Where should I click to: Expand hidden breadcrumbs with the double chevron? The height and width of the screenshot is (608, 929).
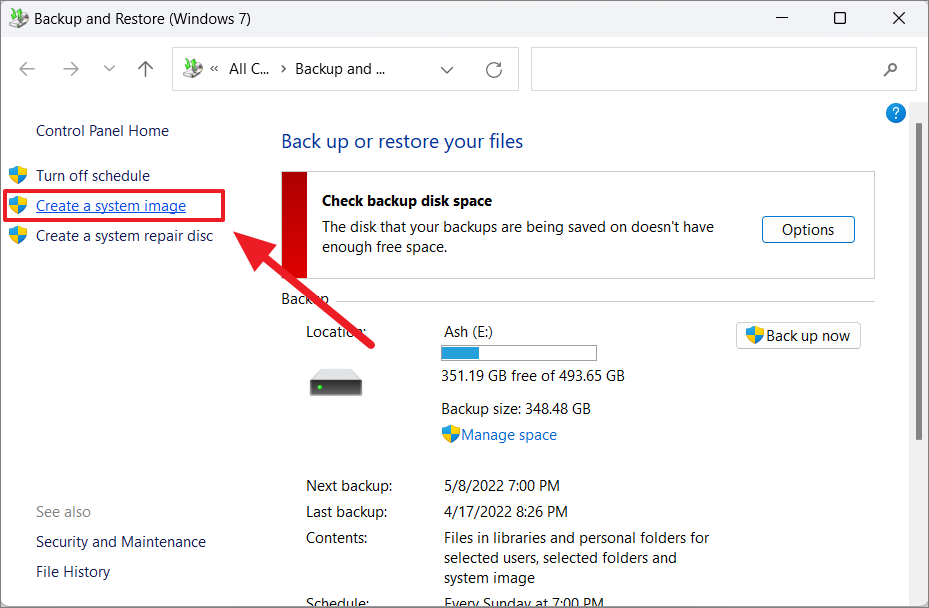point(213,68)
